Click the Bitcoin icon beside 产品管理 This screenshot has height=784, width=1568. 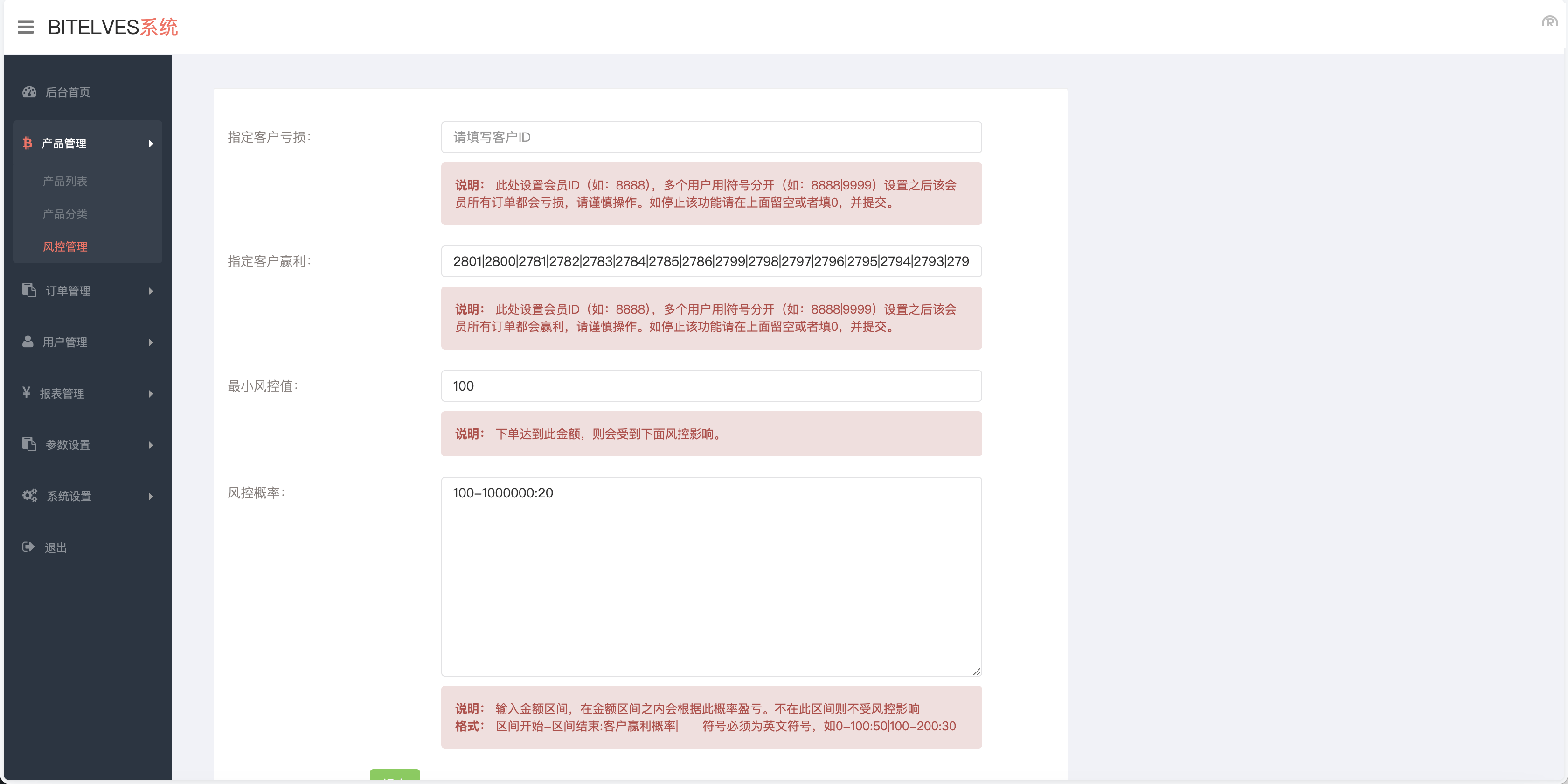28,143
